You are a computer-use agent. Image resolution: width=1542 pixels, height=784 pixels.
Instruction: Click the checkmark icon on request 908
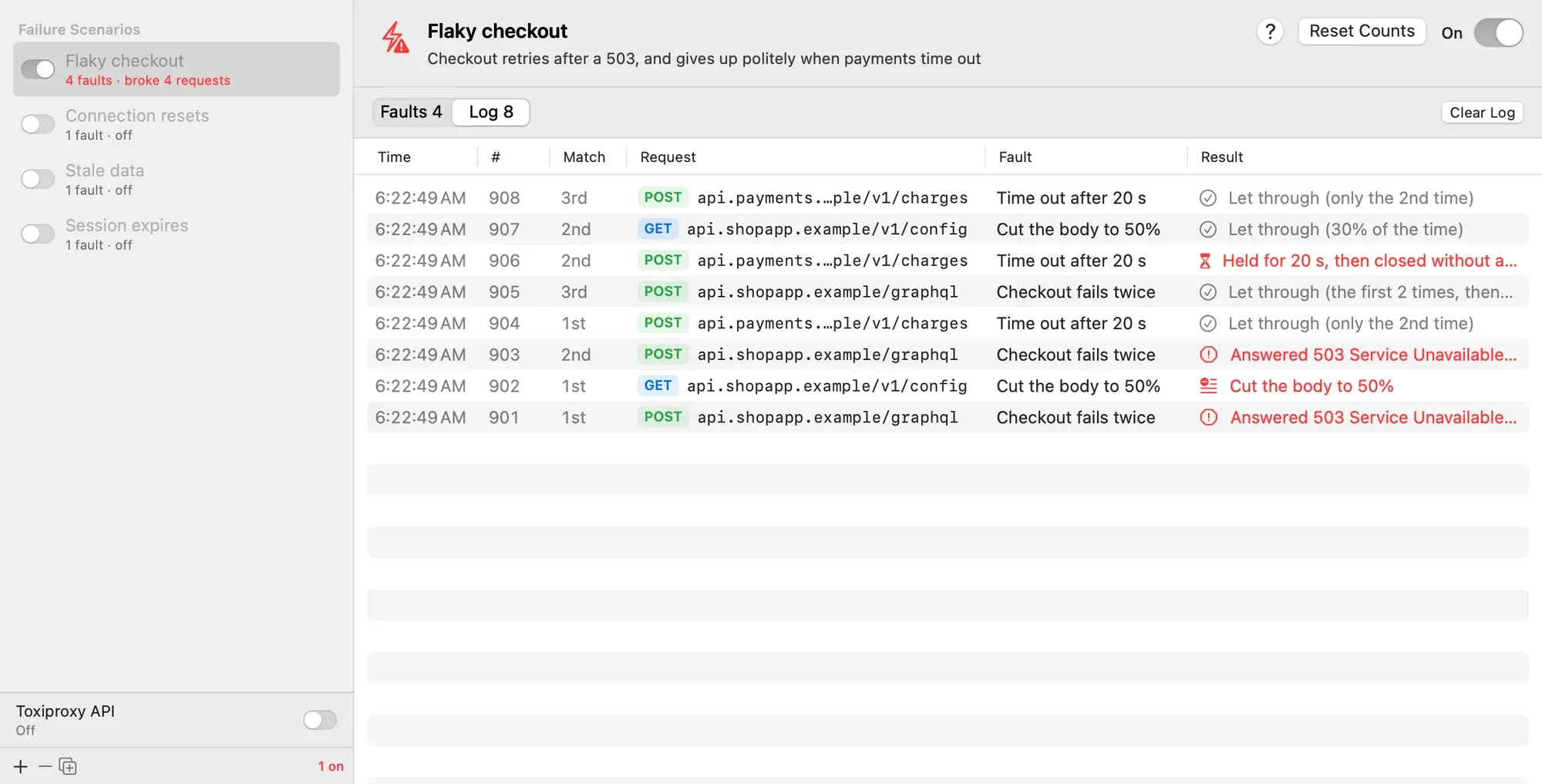pos(1208,198)
